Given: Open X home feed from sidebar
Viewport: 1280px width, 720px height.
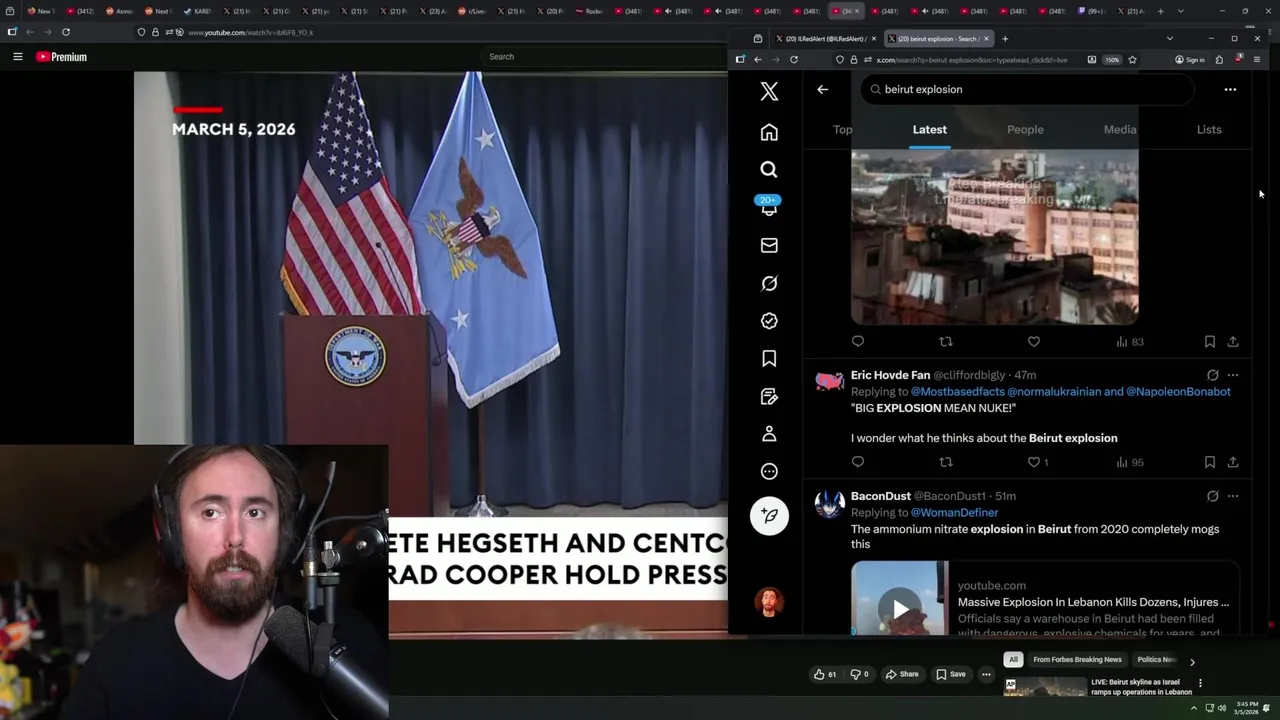Looking at the screenshot, I should pos(769,133).
